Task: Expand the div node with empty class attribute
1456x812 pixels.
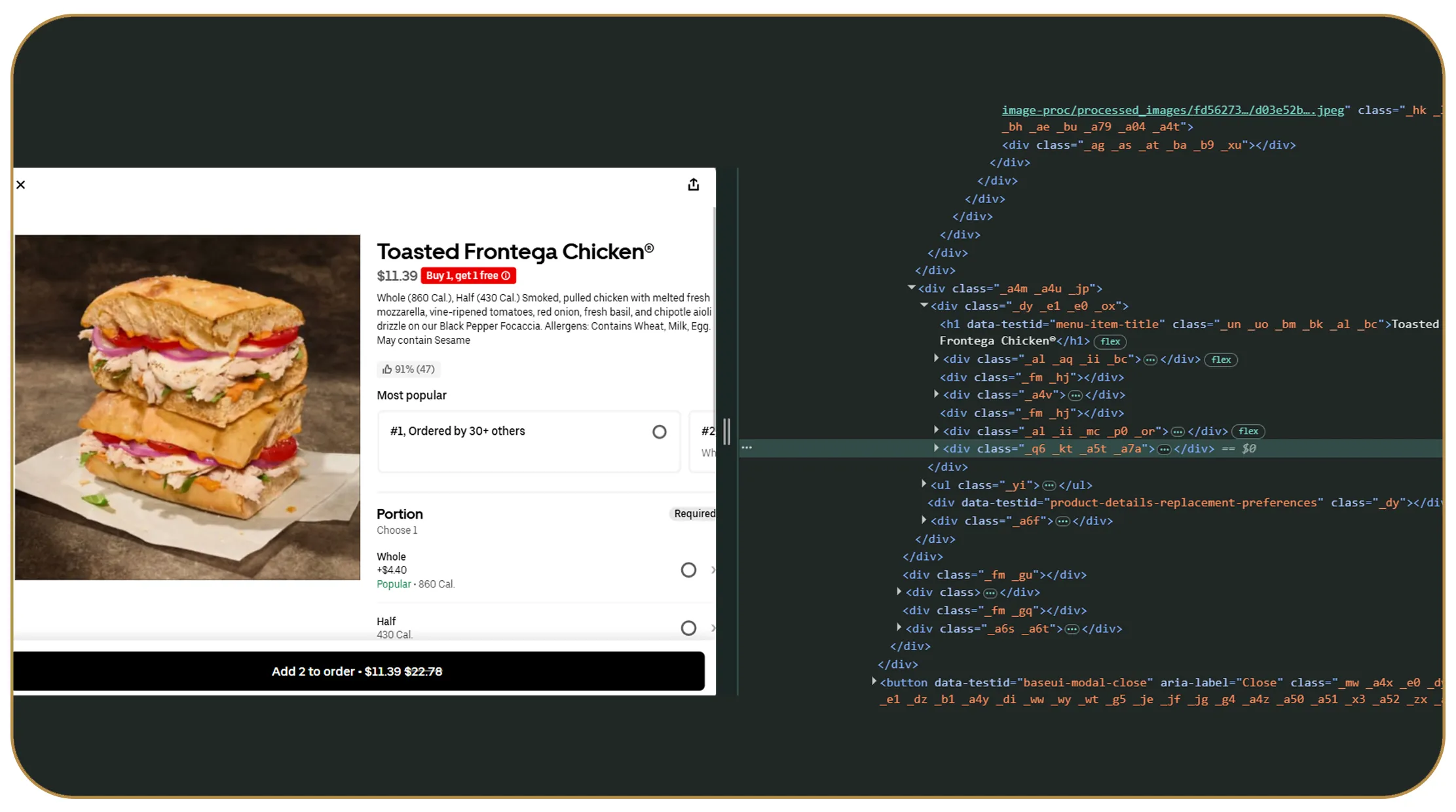Action: point(899,591)
